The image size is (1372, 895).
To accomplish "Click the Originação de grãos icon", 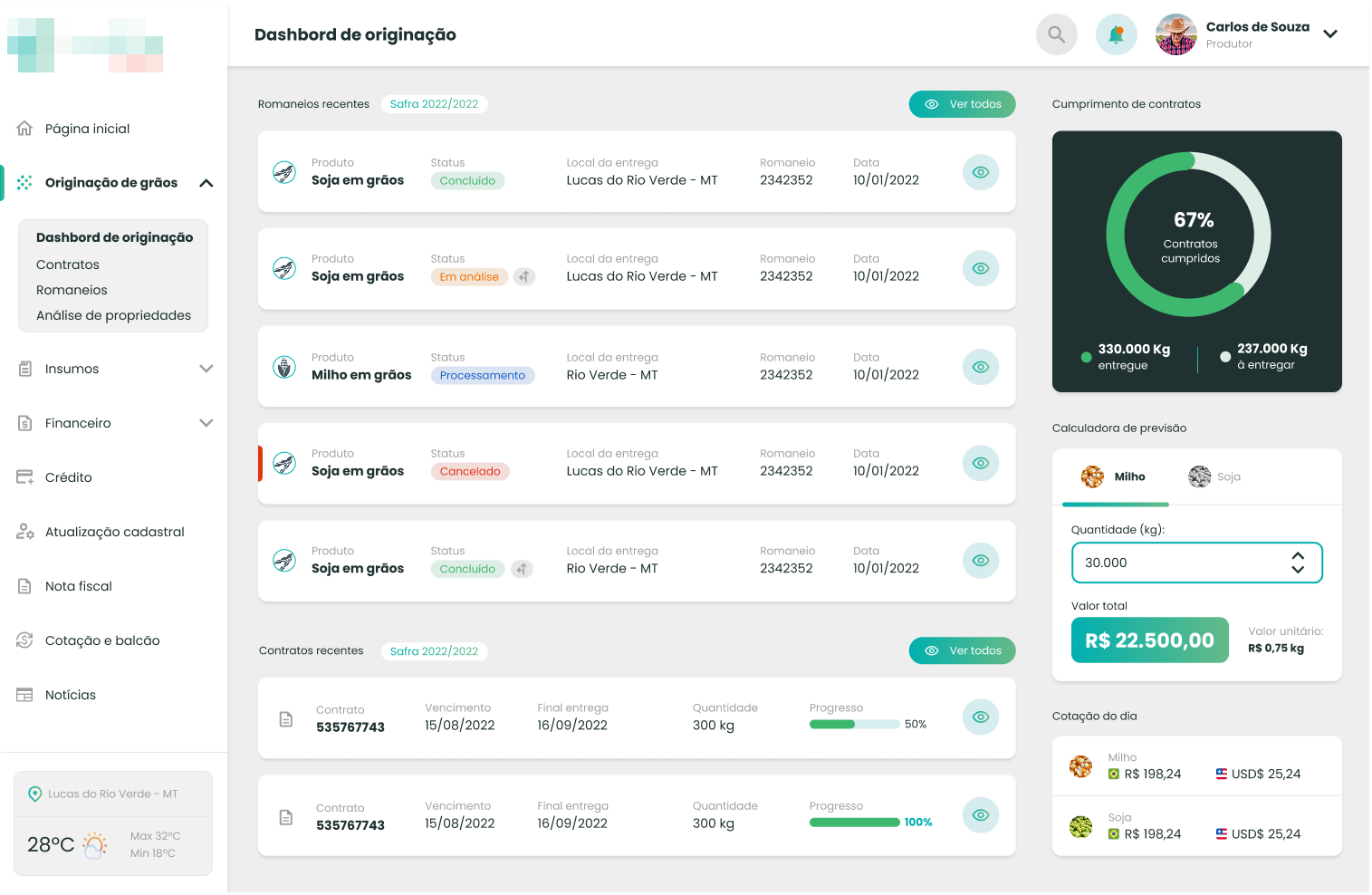I will click(x=24, y=182).
